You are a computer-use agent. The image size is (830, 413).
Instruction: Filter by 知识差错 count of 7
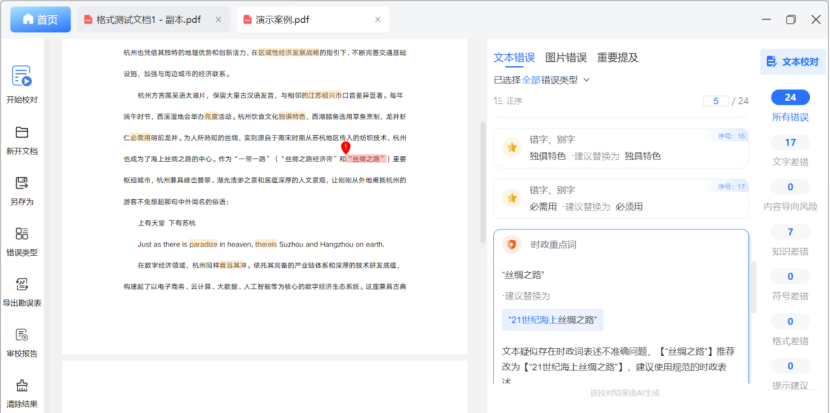[x=790, y=232]
